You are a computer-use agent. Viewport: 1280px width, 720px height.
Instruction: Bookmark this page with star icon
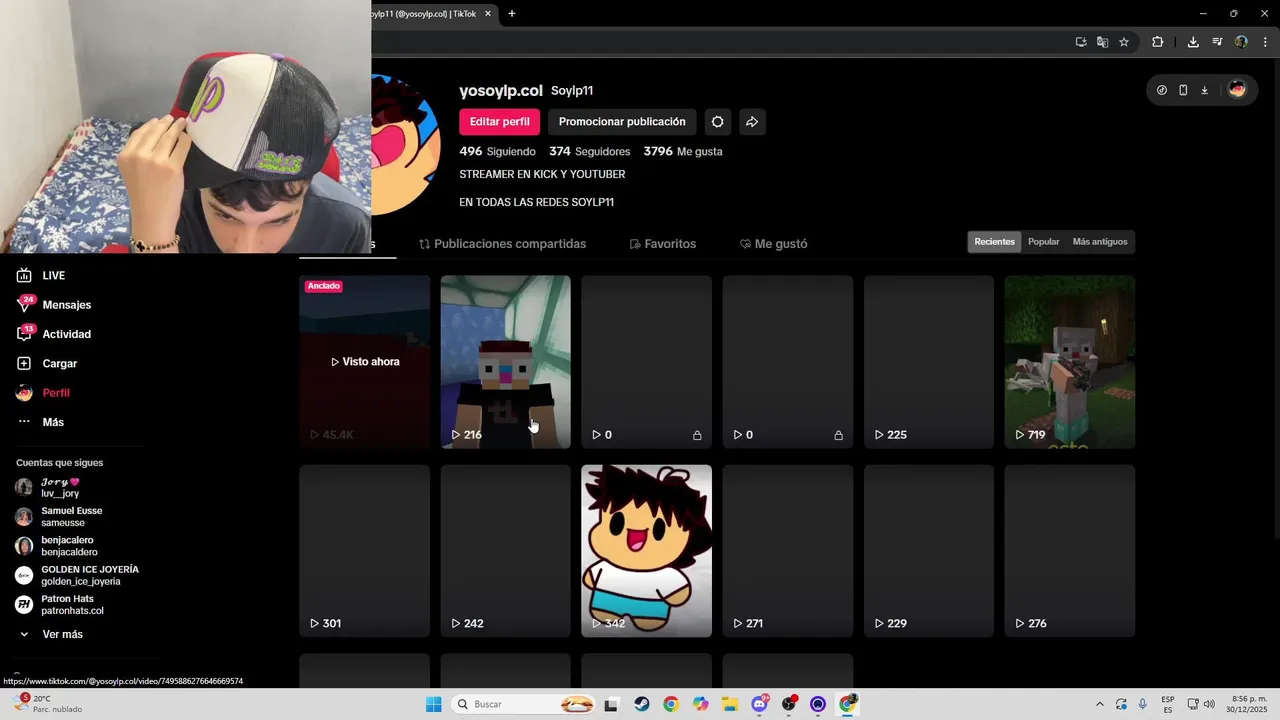1124,42
